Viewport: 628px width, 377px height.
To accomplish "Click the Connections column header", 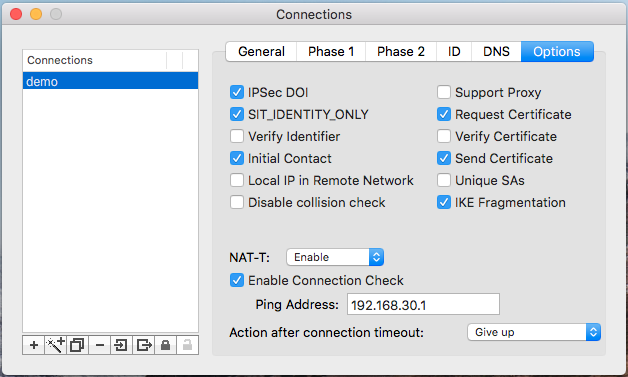I will [95, 60].
